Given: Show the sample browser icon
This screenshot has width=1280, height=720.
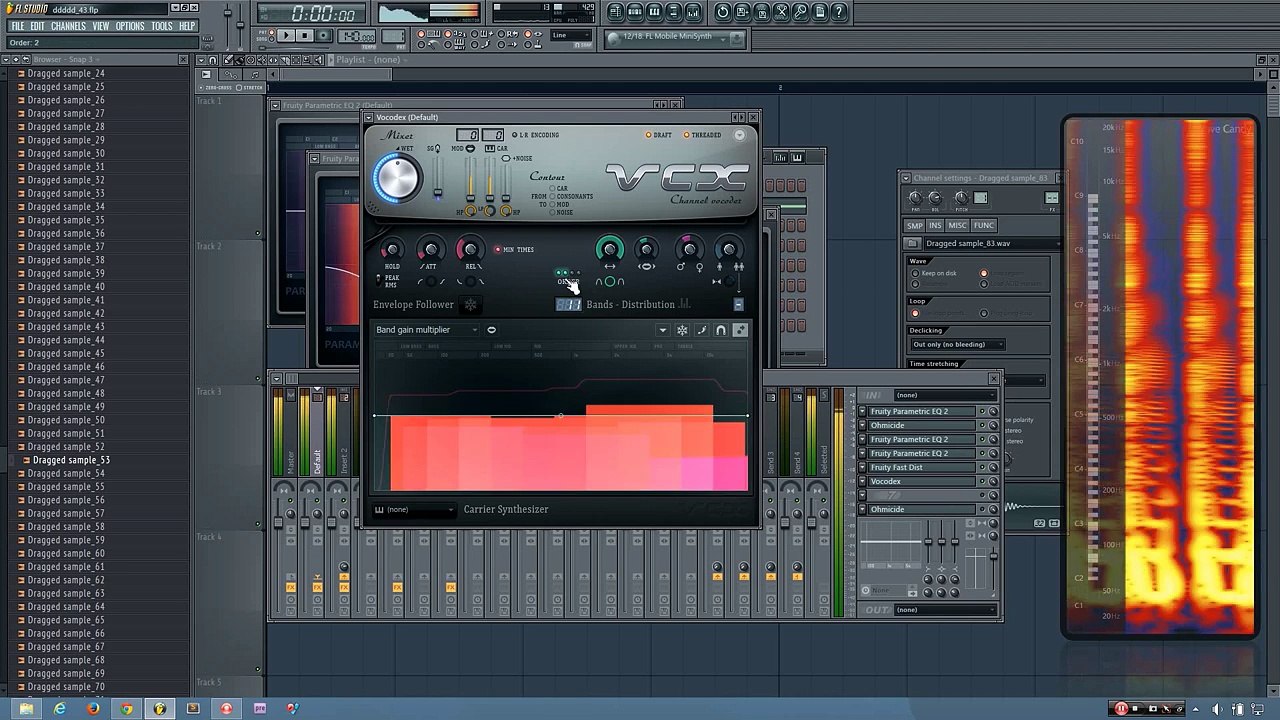Looking at the screenshot, I should (x=674, y=12).
